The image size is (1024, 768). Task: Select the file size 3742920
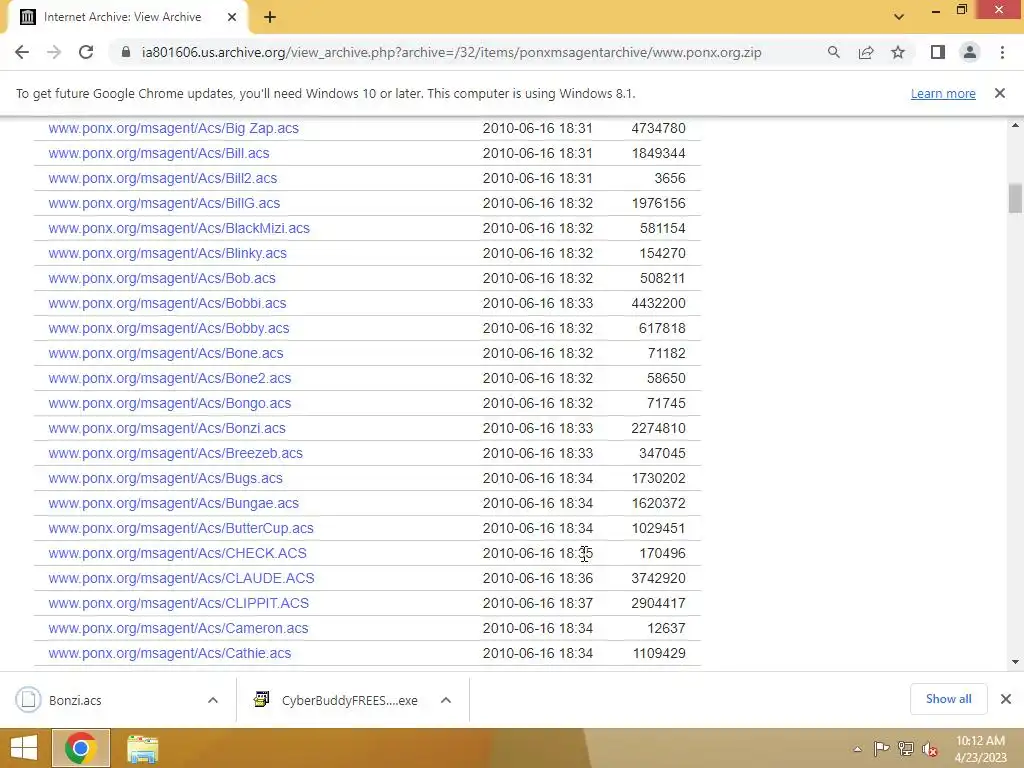[x=658, y=578]
